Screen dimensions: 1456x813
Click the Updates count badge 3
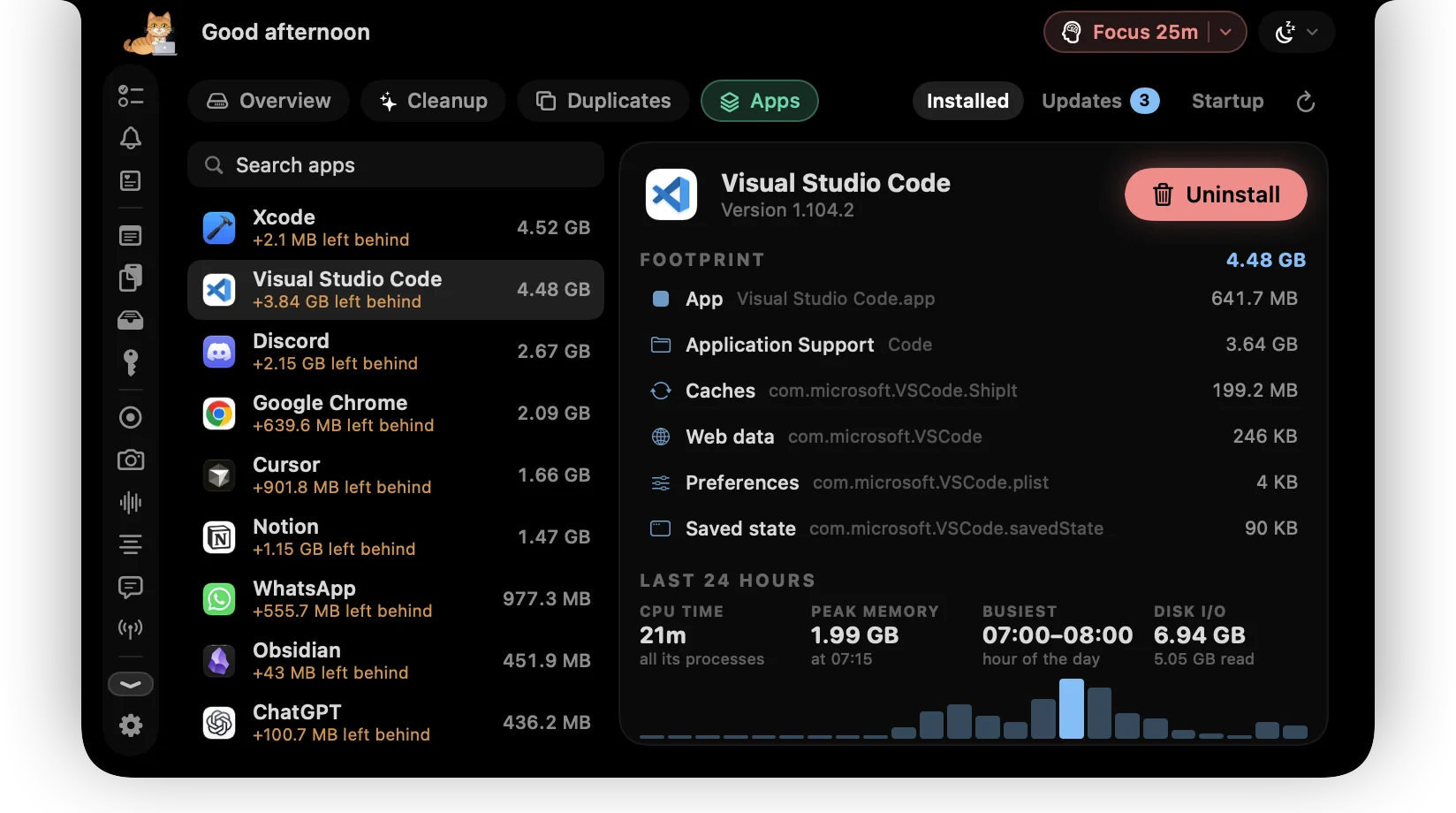[x=1145, y=101]
